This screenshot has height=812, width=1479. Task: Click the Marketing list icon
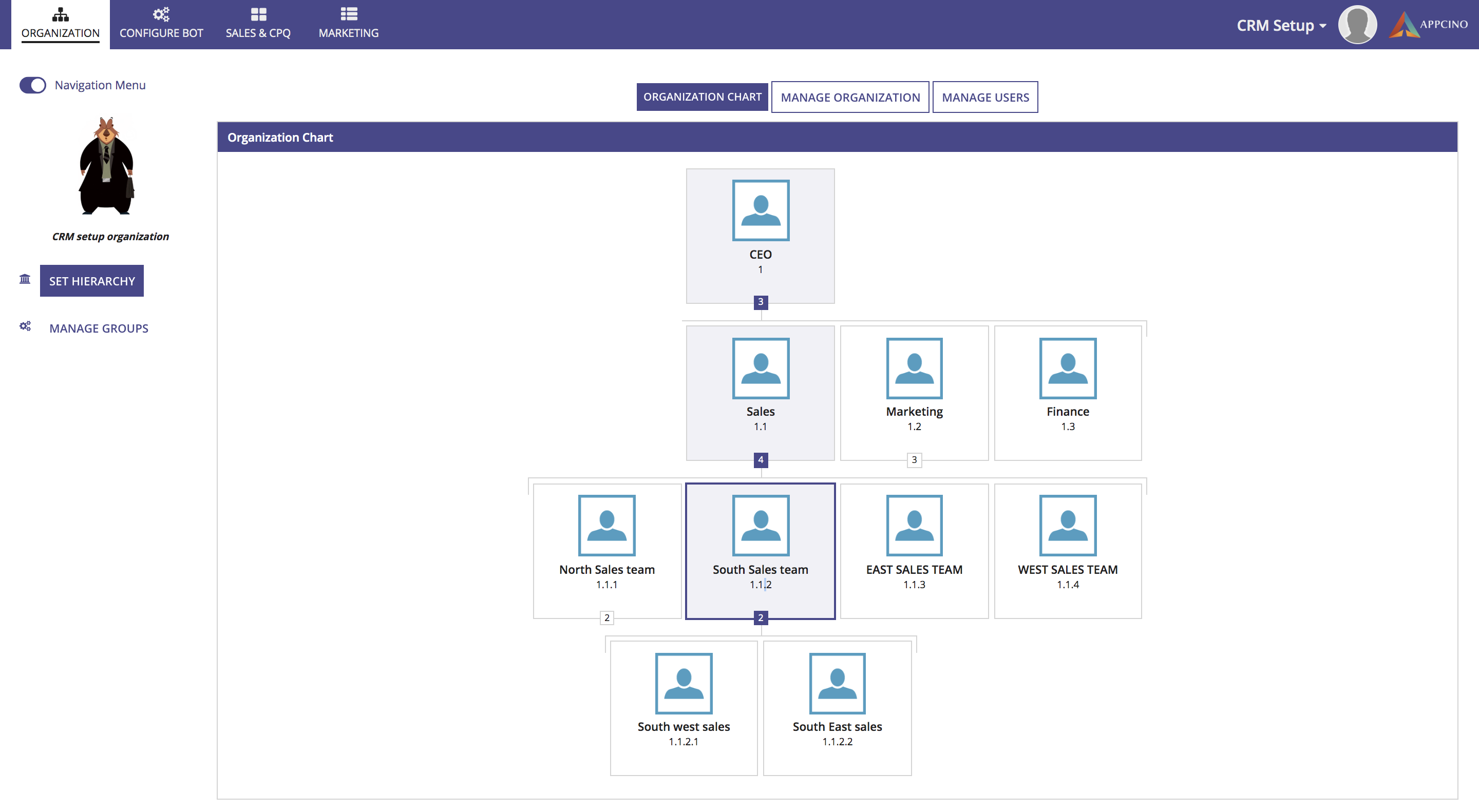click(x=349, y=14)
